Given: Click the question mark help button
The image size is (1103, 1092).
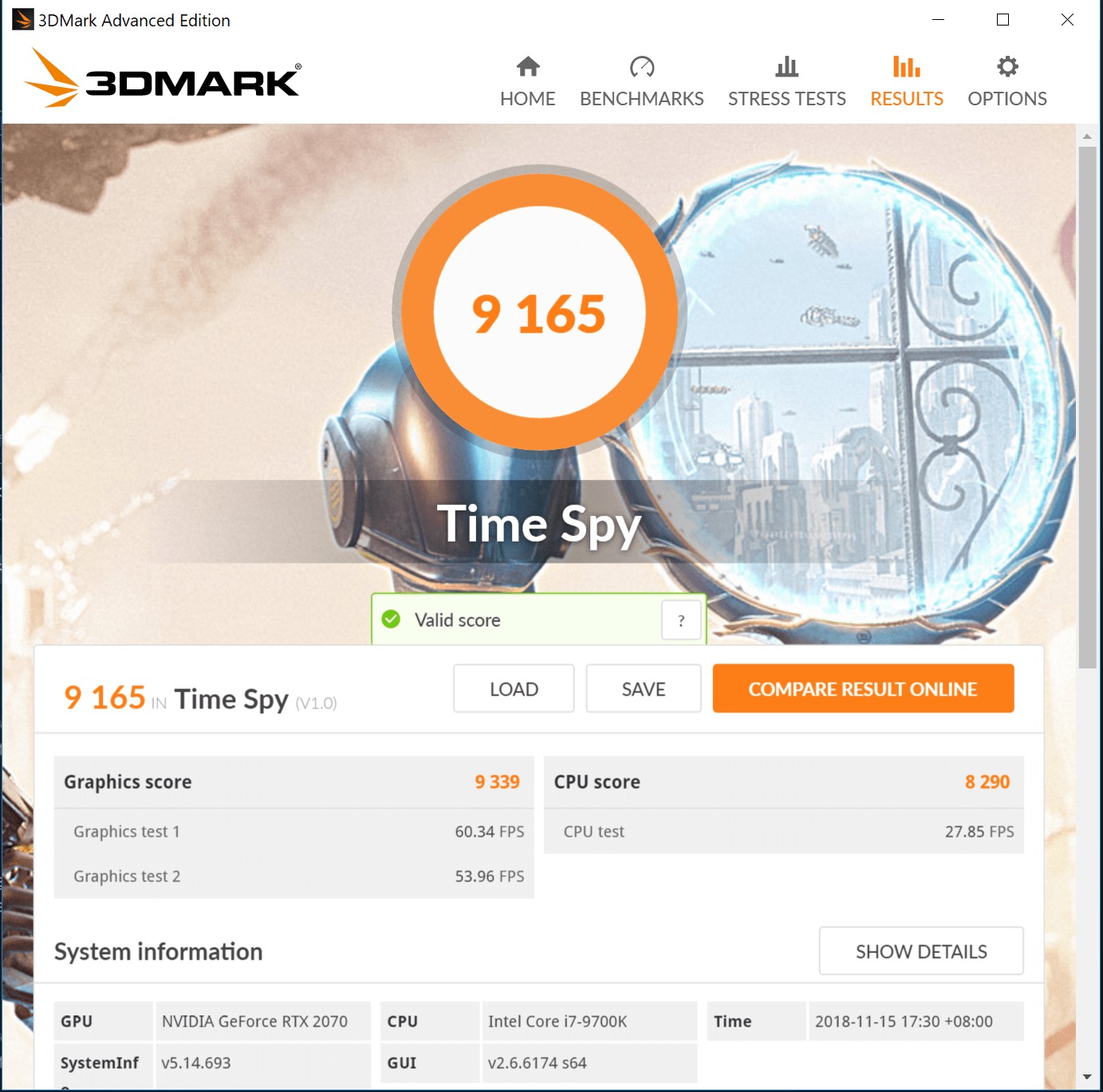Looking at the screenshot, I should (x=681, y=620).
